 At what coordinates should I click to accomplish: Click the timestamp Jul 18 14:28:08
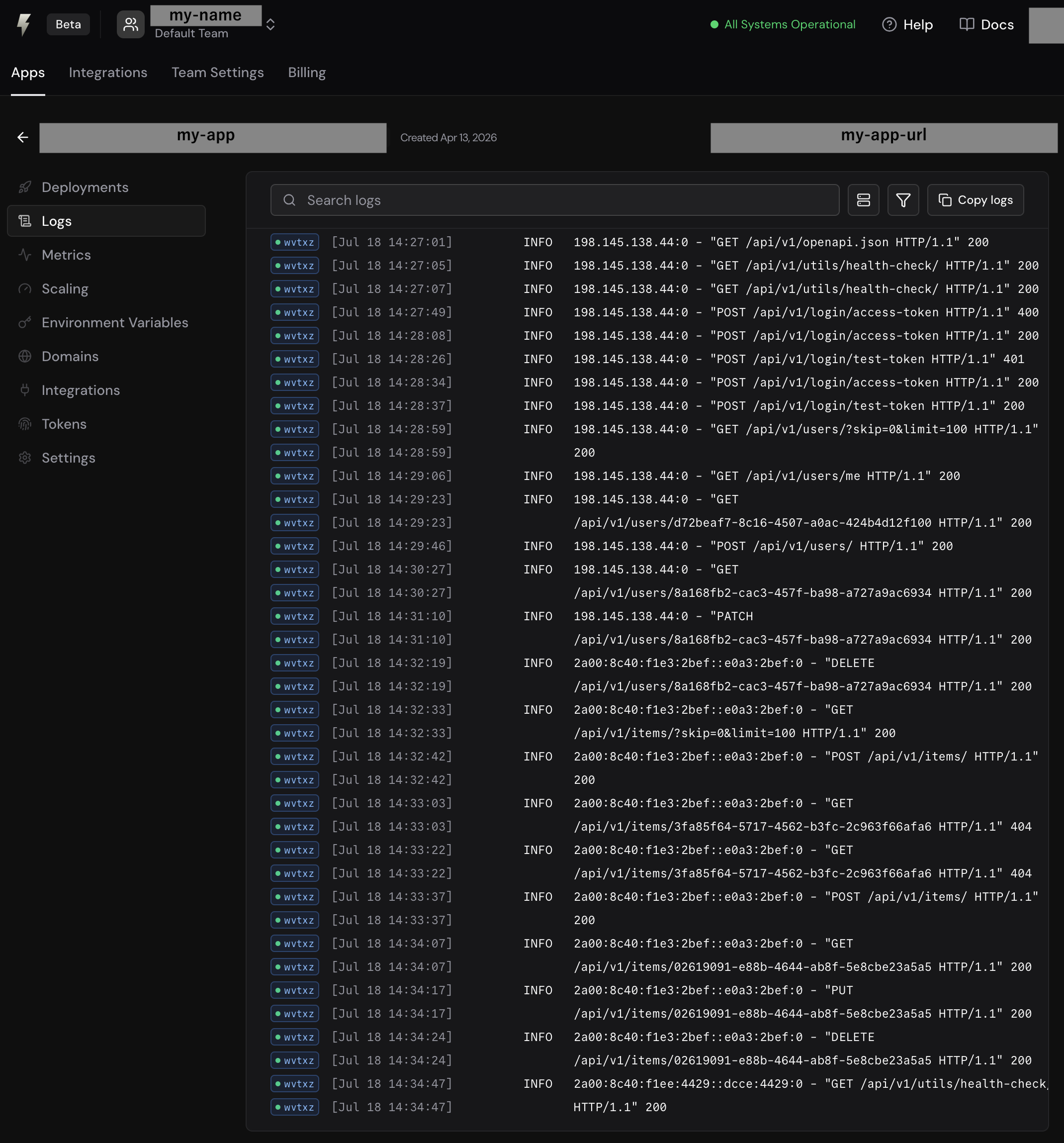(x=392, y=336)
